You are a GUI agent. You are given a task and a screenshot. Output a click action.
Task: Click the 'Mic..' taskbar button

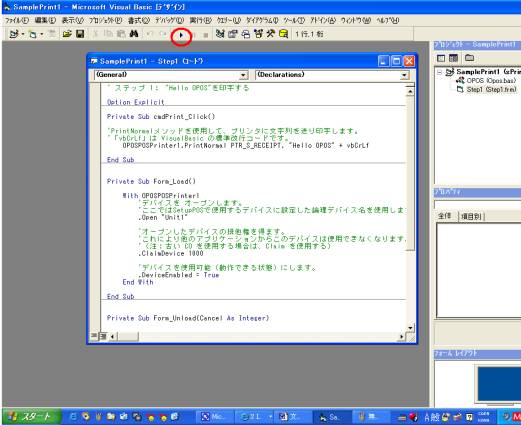pyautogui.click(x=214, y=417)
